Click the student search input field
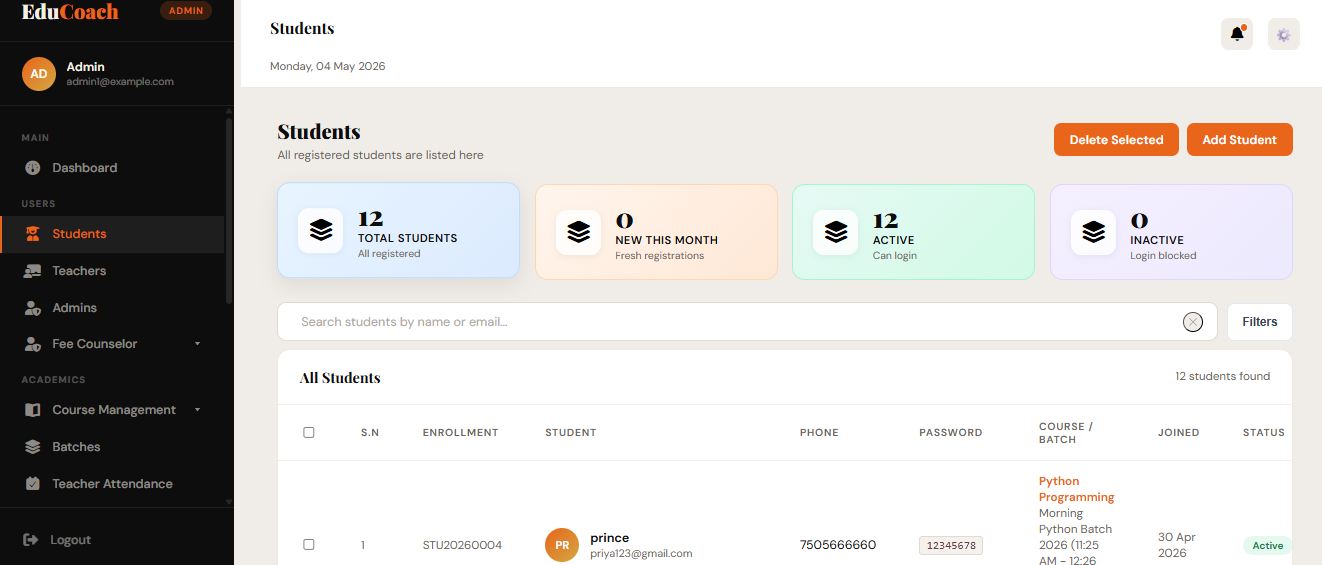1322x565 pixels. pos(747,322)
